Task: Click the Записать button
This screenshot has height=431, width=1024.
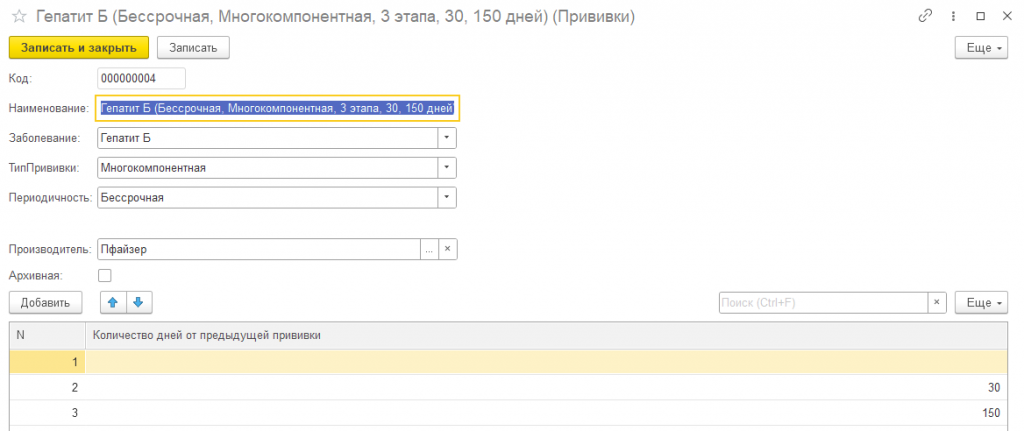Action: point(193,48)
